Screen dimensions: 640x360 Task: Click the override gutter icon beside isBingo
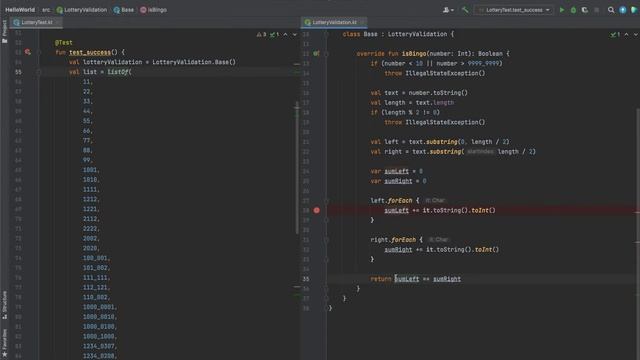click(316, 53)
